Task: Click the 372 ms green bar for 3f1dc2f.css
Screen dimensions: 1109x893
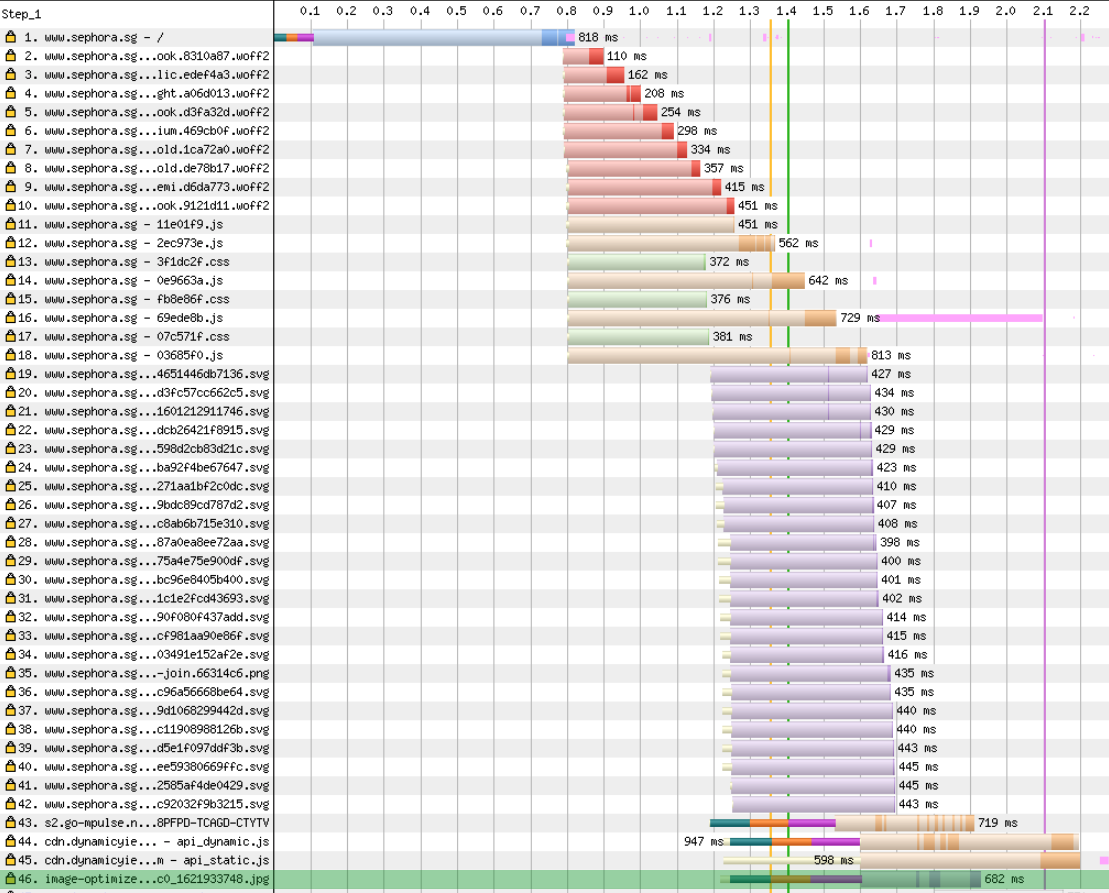Action: coord(637,262)
